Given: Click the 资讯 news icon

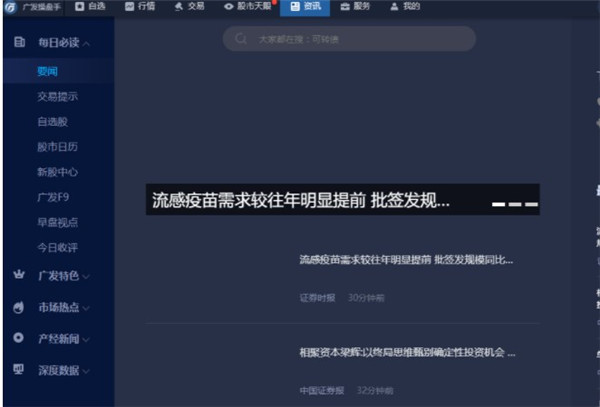Looking at the screenshot, I should point(295,7).
